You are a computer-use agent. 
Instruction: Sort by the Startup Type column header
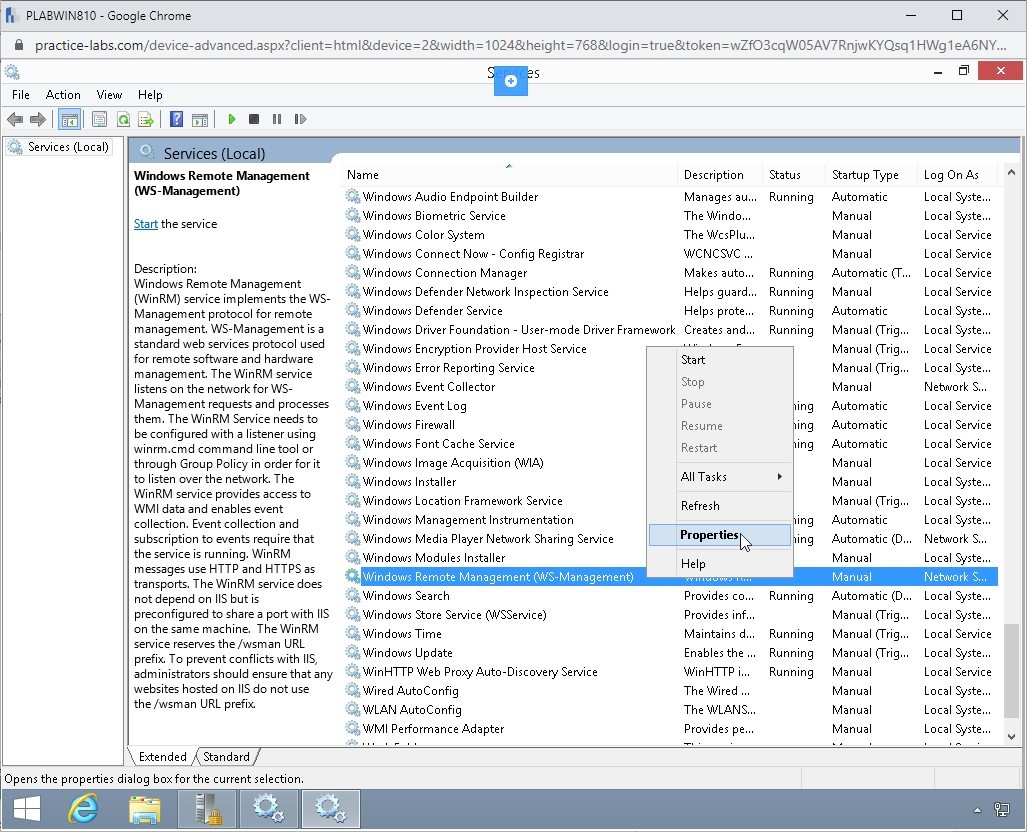coord(870,175)
